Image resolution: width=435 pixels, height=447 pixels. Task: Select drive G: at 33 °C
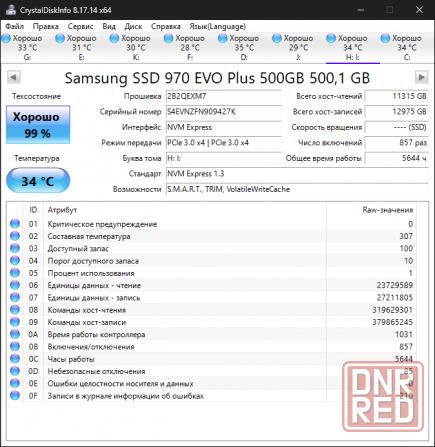27,48
